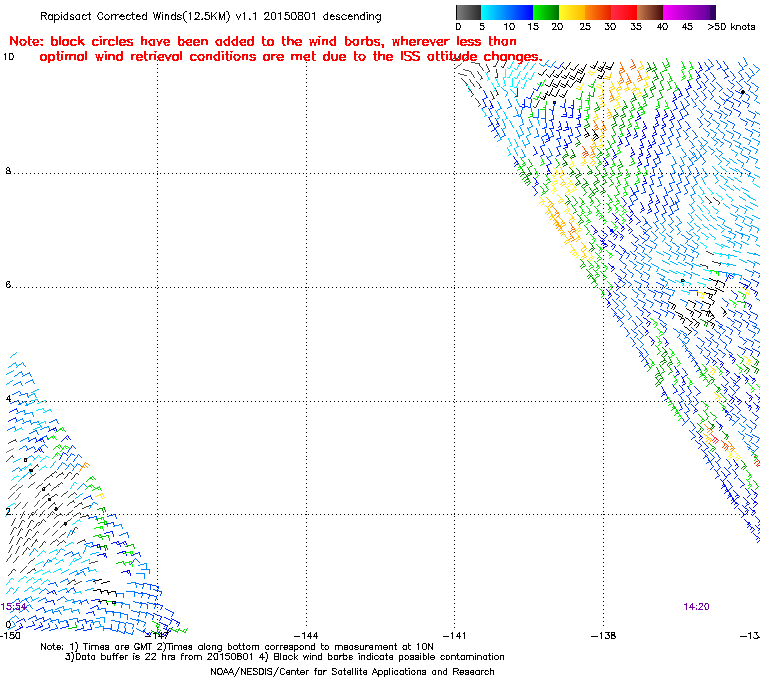
Task: Click the purple swath time '15:54'
Action: (14, 607)
